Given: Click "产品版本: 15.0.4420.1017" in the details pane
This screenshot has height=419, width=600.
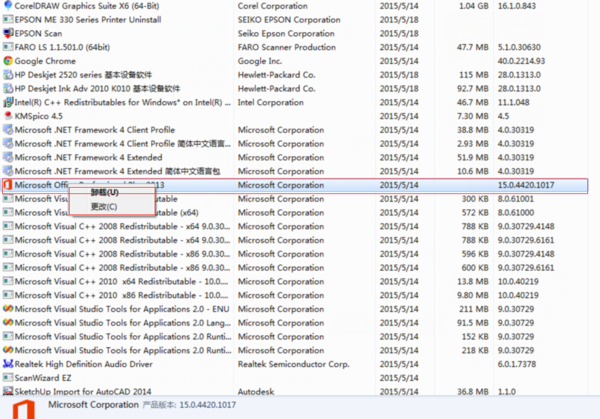Looking at the screenshot, I should [189, 405].
